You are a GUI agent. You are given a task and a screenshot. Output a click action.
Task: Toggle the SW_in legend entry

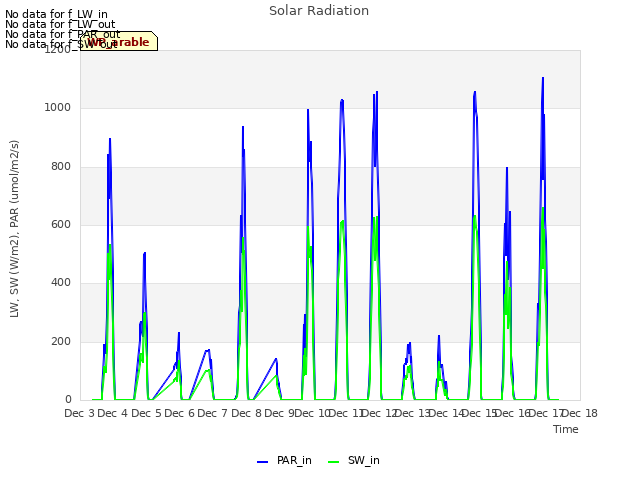point(354,461)
